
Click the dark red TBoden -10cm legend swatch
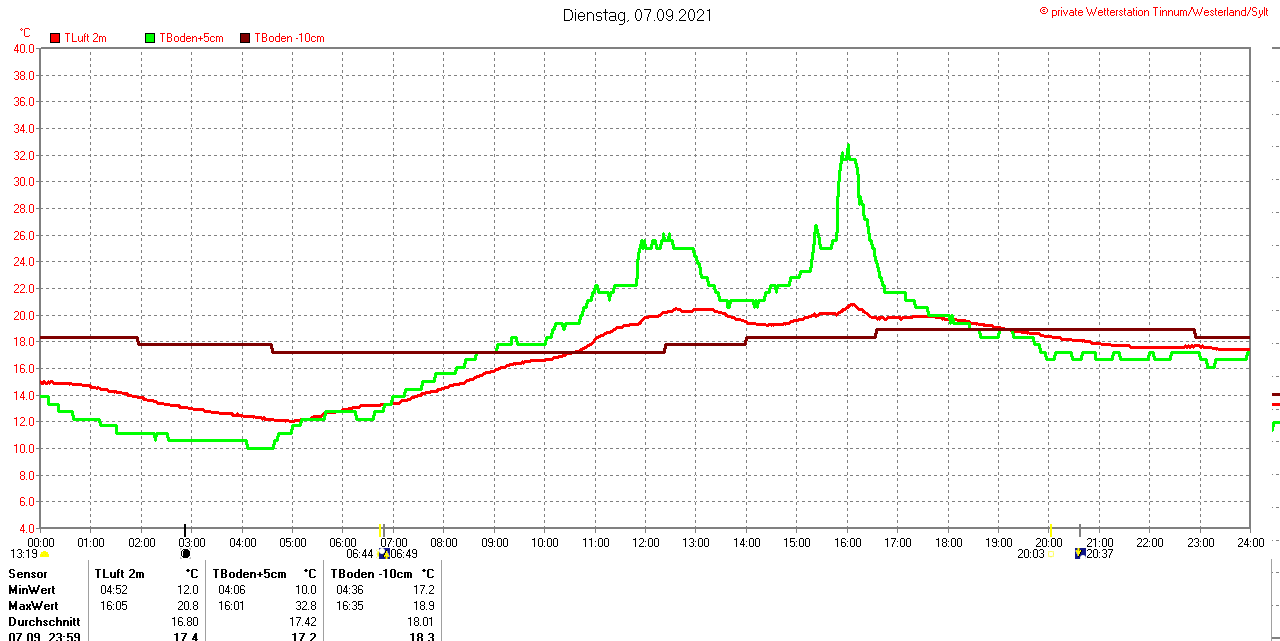245,38
